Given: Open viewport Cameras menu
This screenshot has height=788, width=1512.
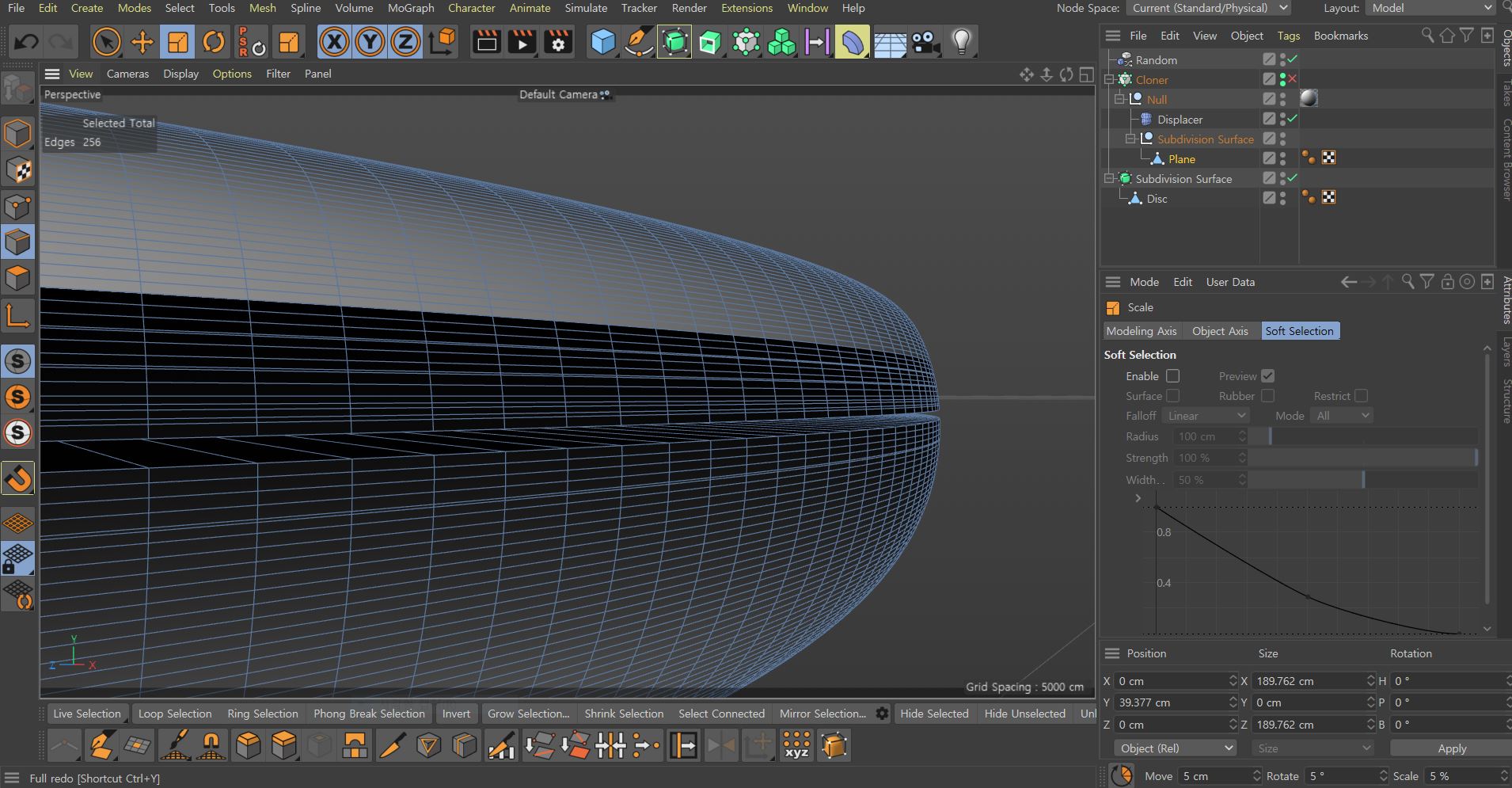Looking at the screenshot, I should (127, 74).
